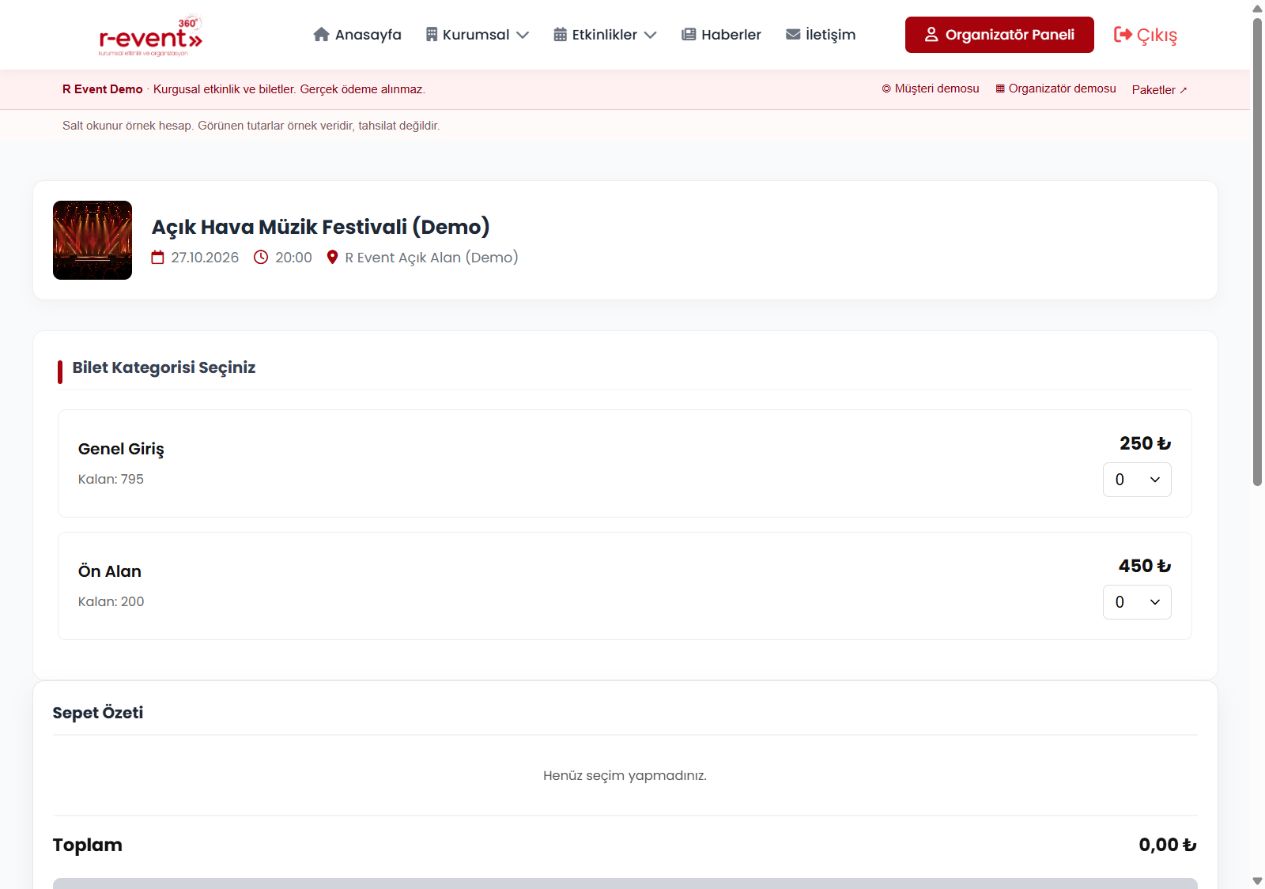Click the Sepet Özeti heading
This screenshot has height=889, width=1265.
[x=98, y=713]
